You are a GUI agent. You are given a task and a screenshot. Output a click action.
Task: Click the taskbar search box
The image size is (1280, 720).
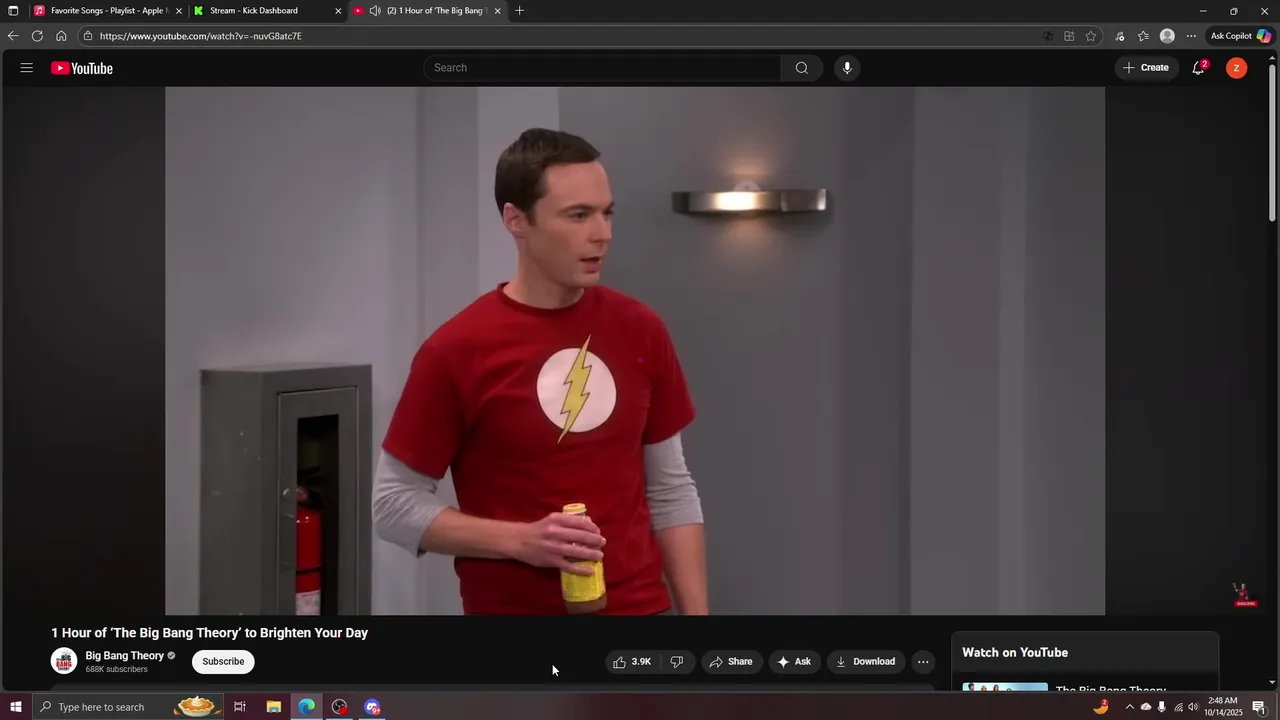[128, 707]
